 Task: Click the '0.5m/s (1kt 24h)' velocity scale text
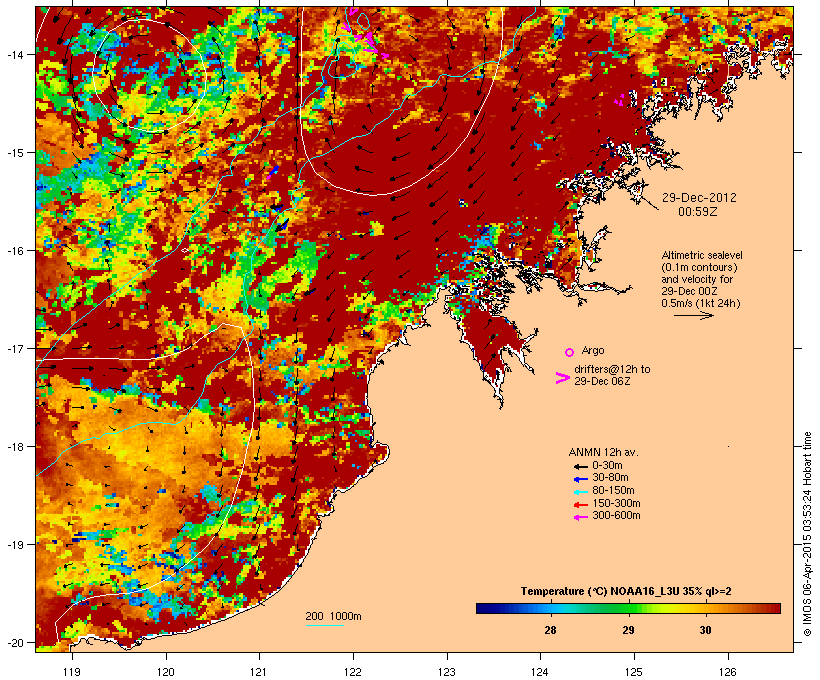pos(701,303)
